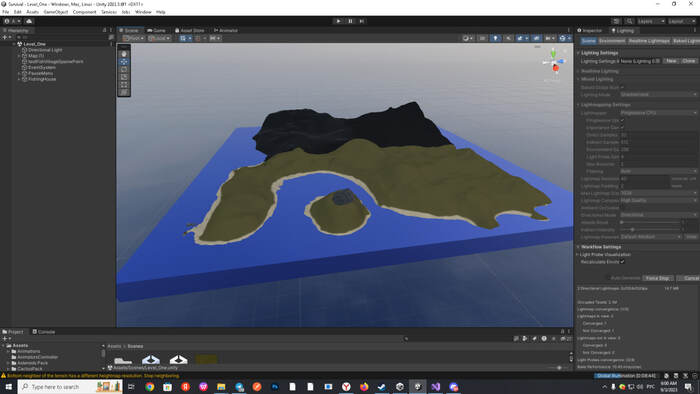Open the Lightmapper dropdown
The width and height of the screenshot is (700, 394).
(x=658, y=113)
